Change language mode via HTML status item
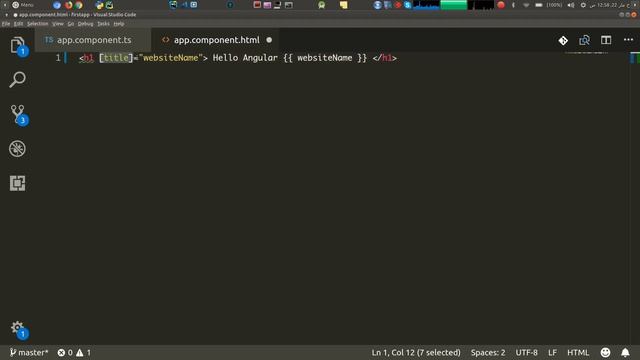Image resolution: width=640 pixels, height=360 pixels. [x=578, y=352]
